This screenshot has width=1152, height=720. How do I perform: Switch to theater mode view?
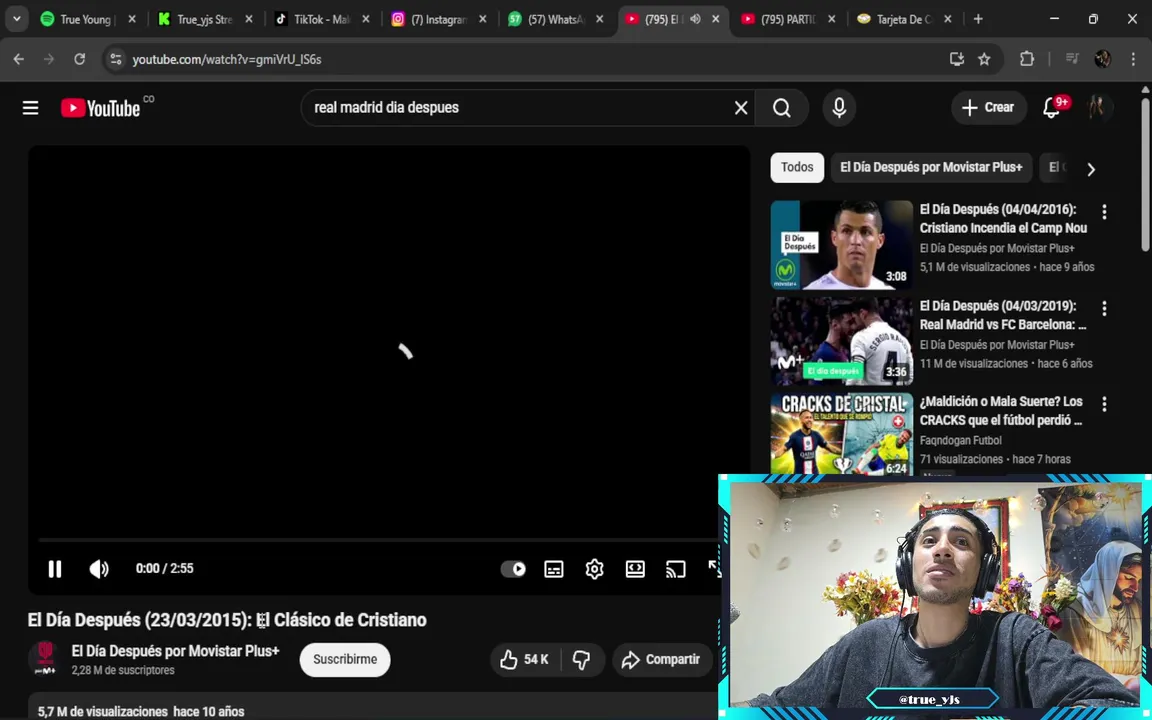[635, 569]
